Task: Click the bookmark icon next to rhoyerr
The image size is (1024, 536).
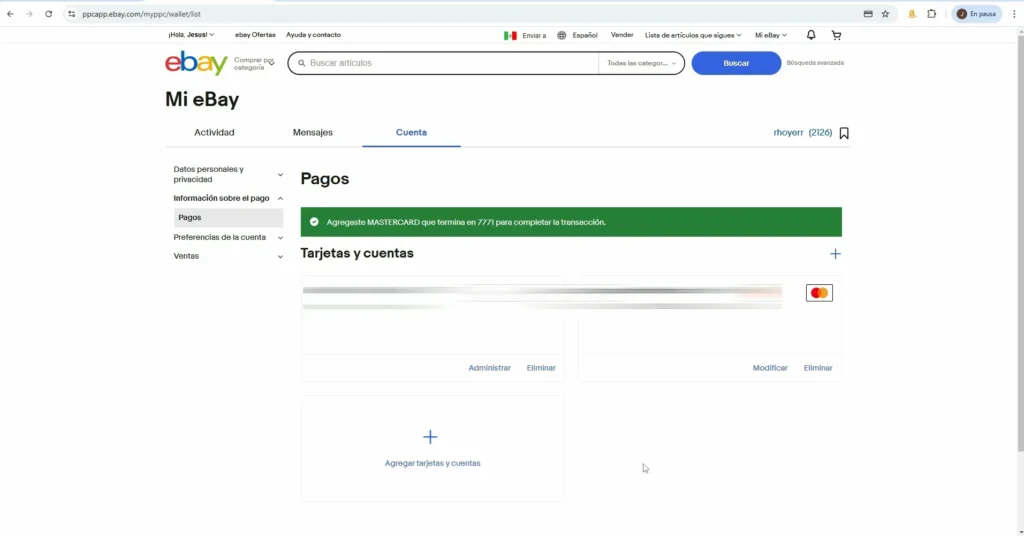Action: click(844, 133)
